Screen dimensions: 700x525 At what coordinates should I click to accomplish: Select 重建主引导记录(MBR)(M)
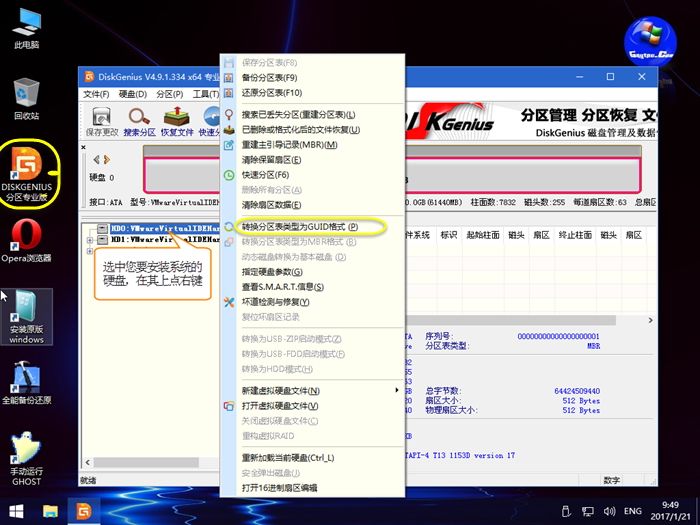pos(312,145)
